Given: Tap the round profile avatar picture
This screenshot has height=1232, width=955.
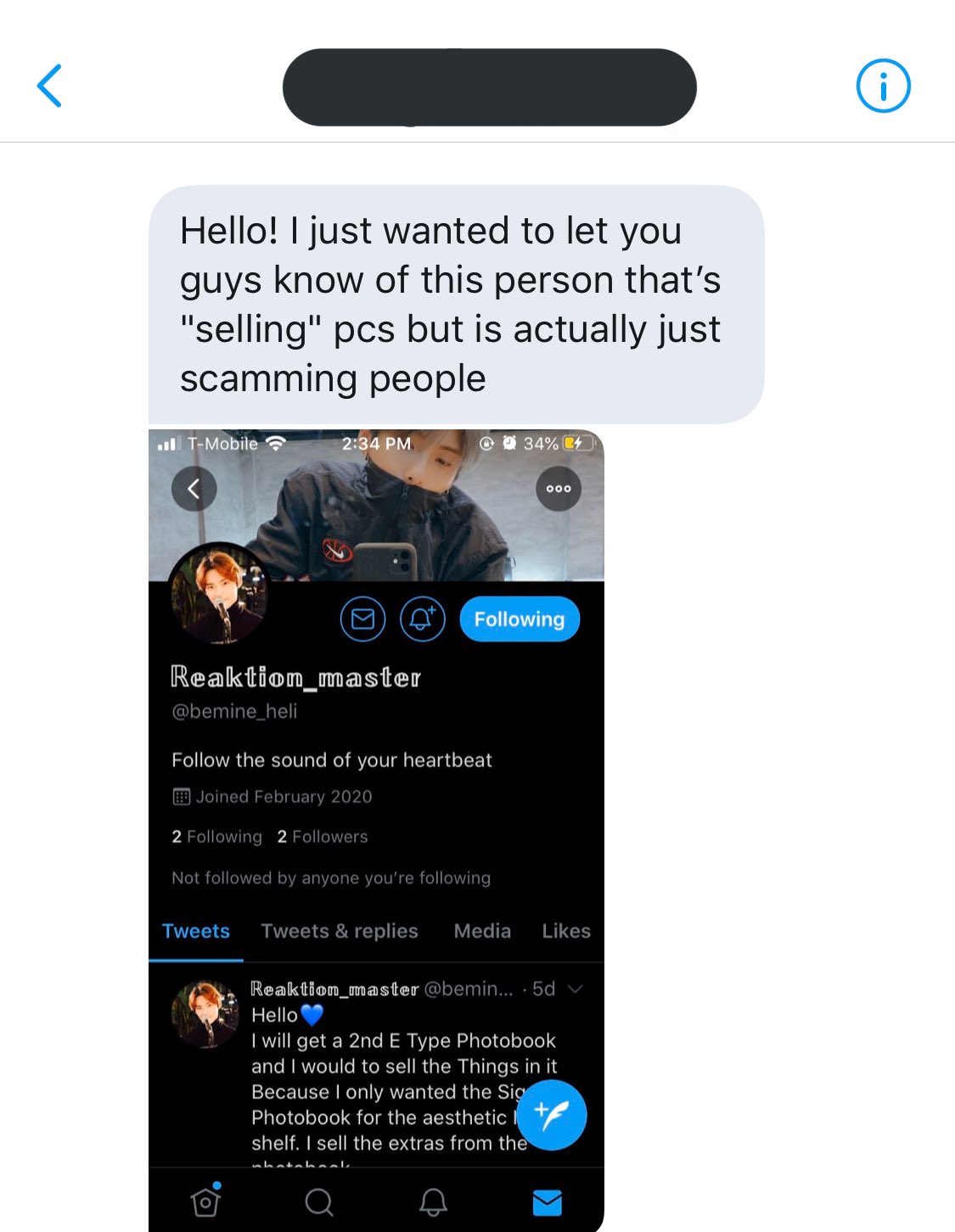Looking at the screenshot, I should [220, 594].
